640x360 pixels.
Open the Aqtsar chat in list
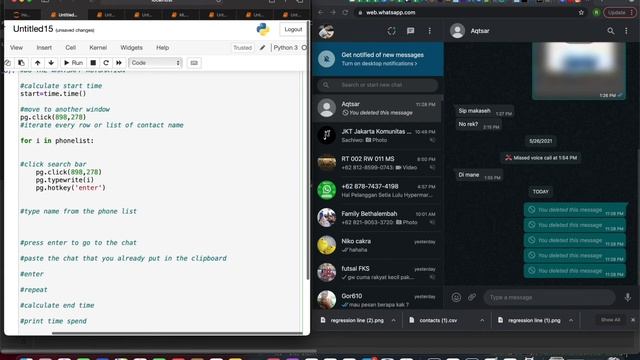[x=378, y=109]
